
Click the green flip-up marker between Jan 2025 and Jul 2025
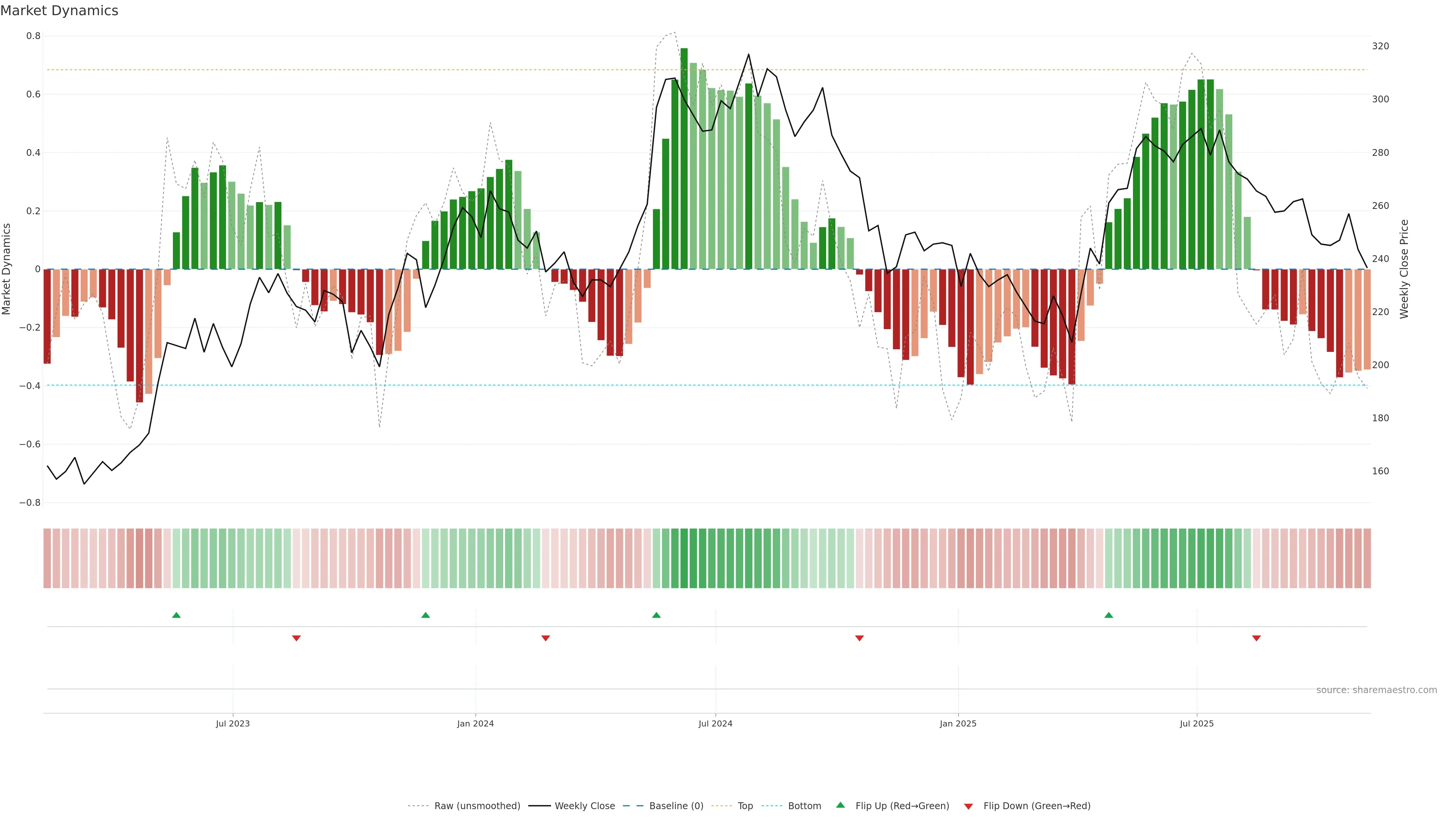(x=1108, y=615)
